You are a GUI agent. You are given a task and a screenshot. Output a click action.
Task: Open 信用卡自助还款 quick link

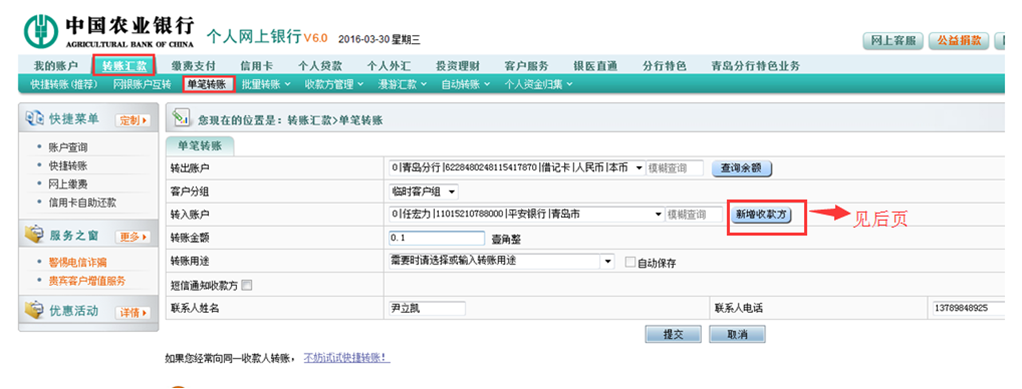83,202
